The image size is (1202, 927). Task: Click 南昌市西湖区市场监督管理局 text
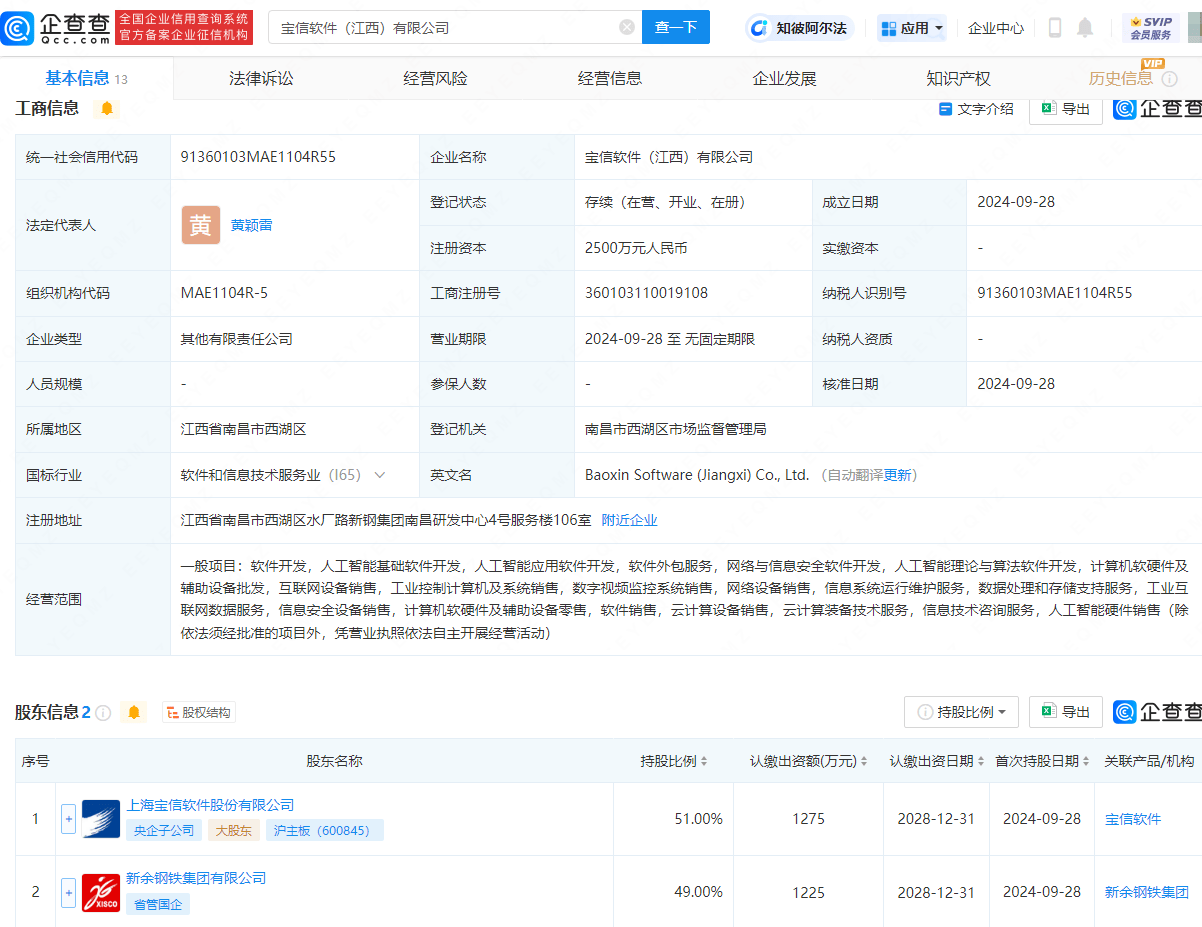click(x=676, y=429)
